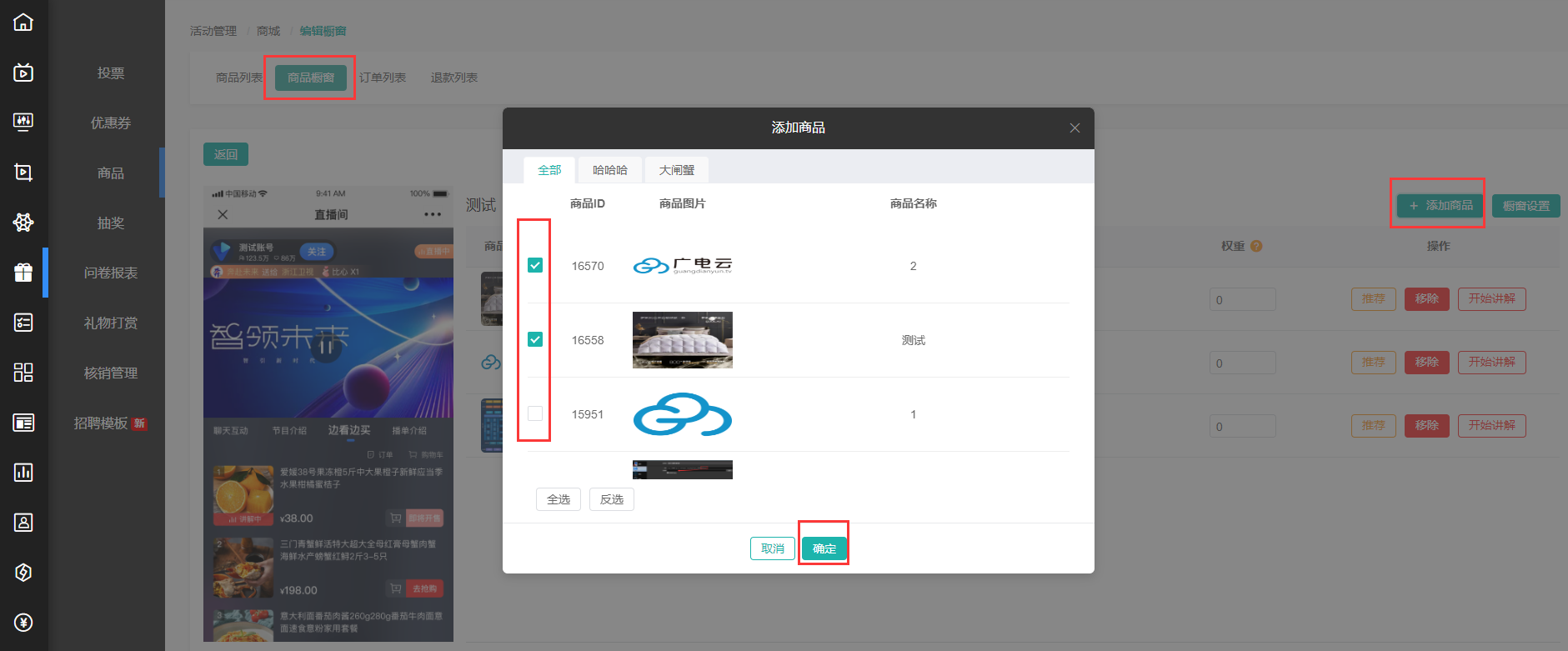Open 抽奖 in the side menu

click(x=111, y=223)
